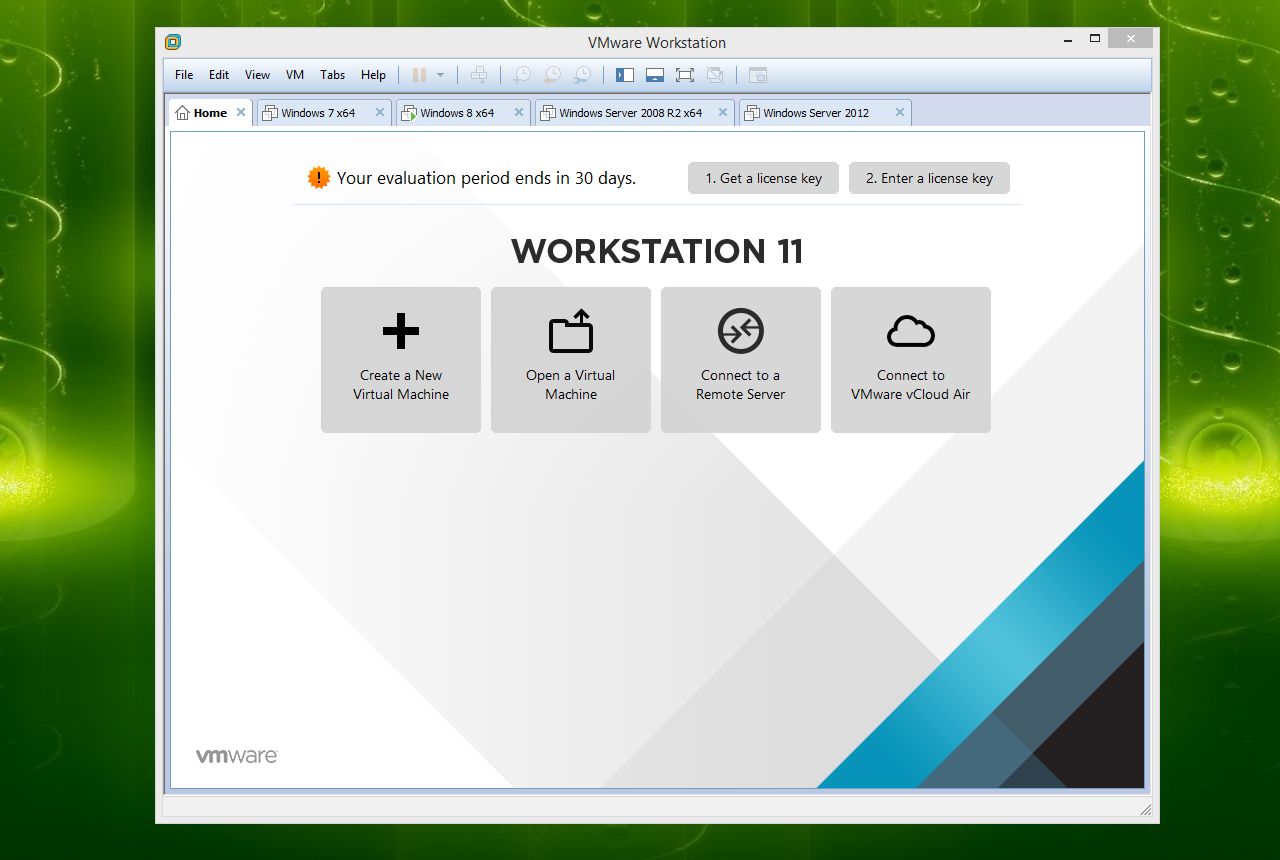Open the Tabs menu
1280x860 pixels.
[x=333, y=75]
